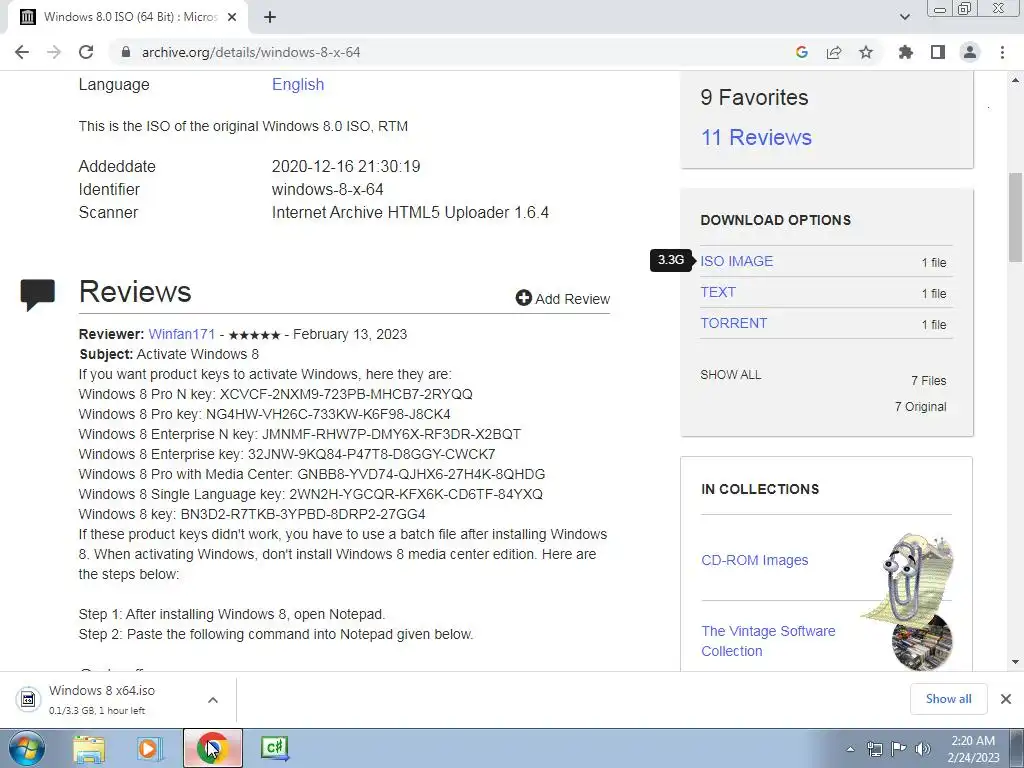The height and width of the screenshot is (768, 1024).
Task: Click the 9 Favorites text
Action: [x=754, y=97]
